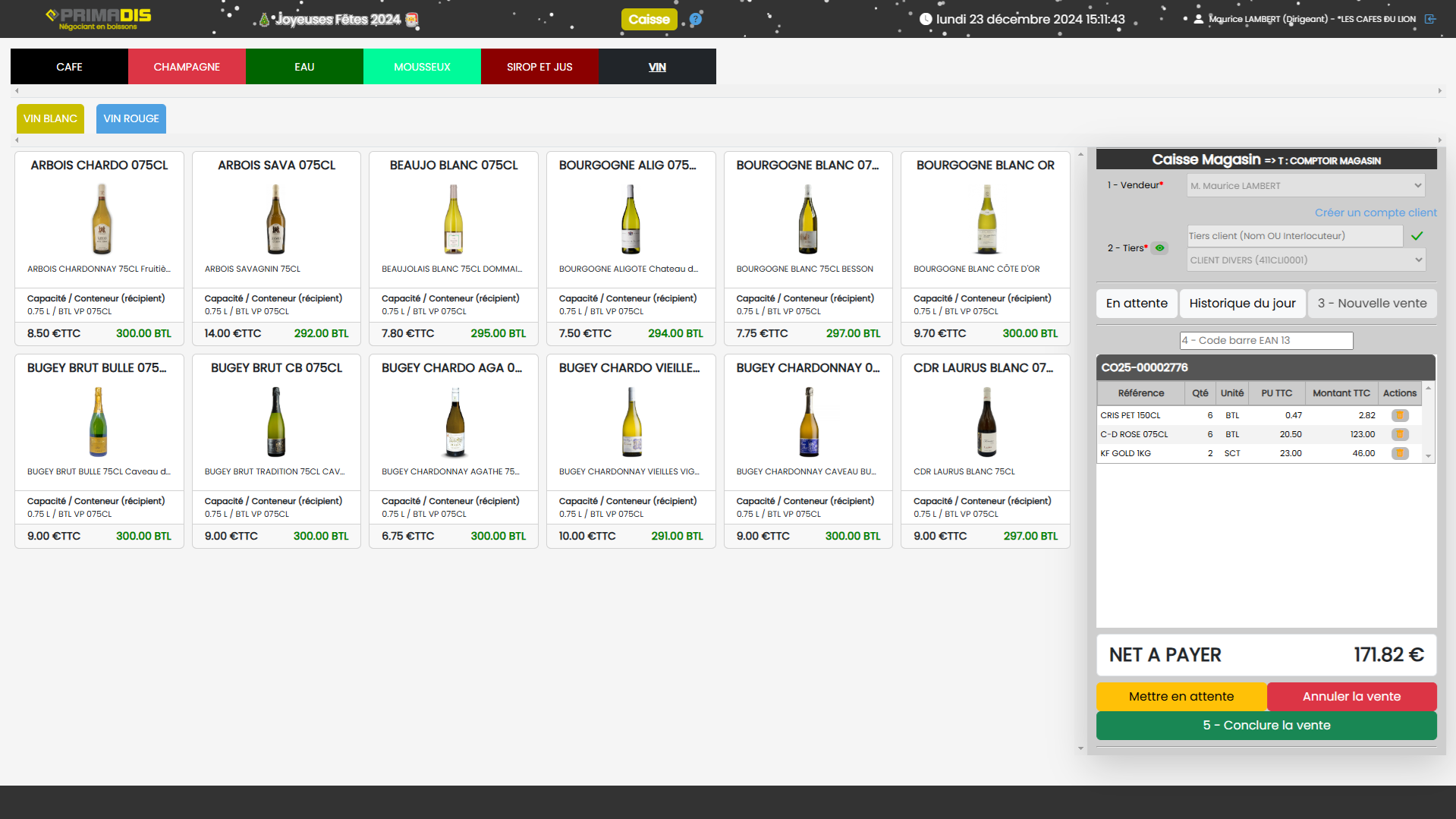Open the EAU category tab
Image resolution: width=1456 pixels, height=819 pixels.
click(x=304, y=67)
